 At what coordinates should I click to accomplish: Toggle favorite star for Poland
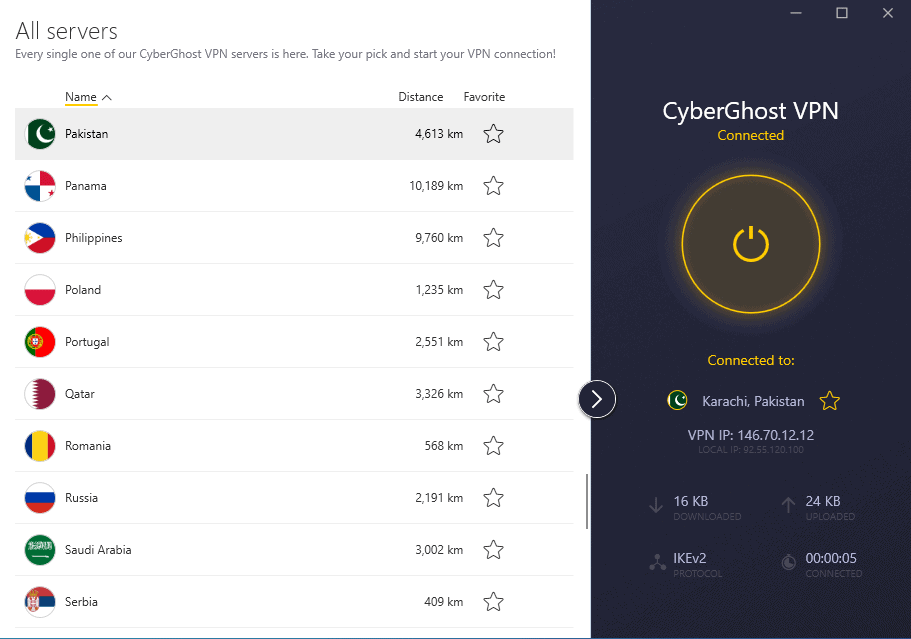point(493,290)
